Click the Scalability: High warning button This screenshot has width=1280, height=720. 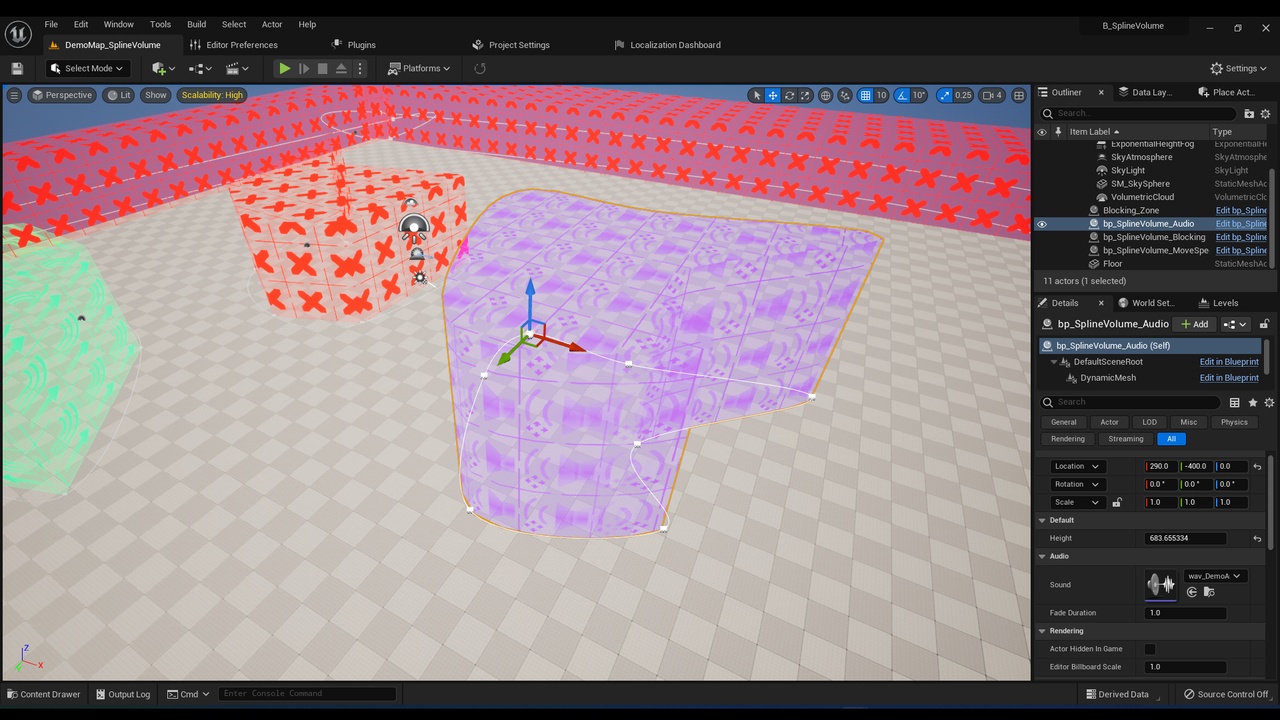click(x=212, y=95)
